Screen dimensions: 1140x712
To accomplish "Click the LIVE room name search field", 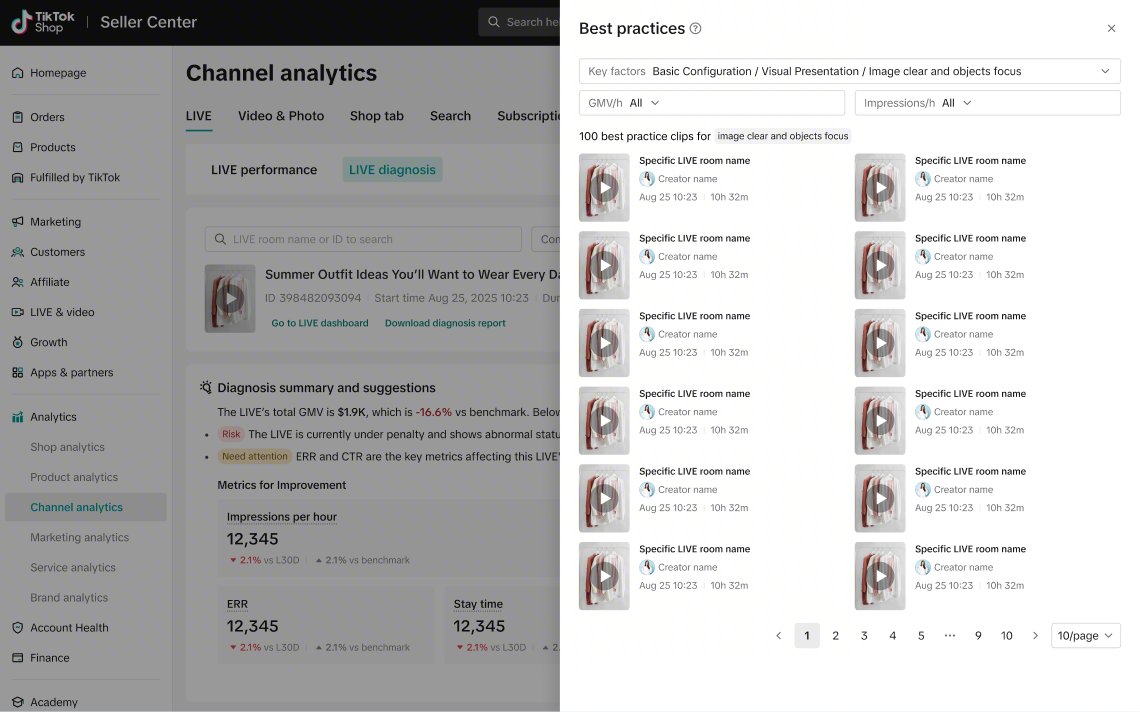I will (363, 239).
